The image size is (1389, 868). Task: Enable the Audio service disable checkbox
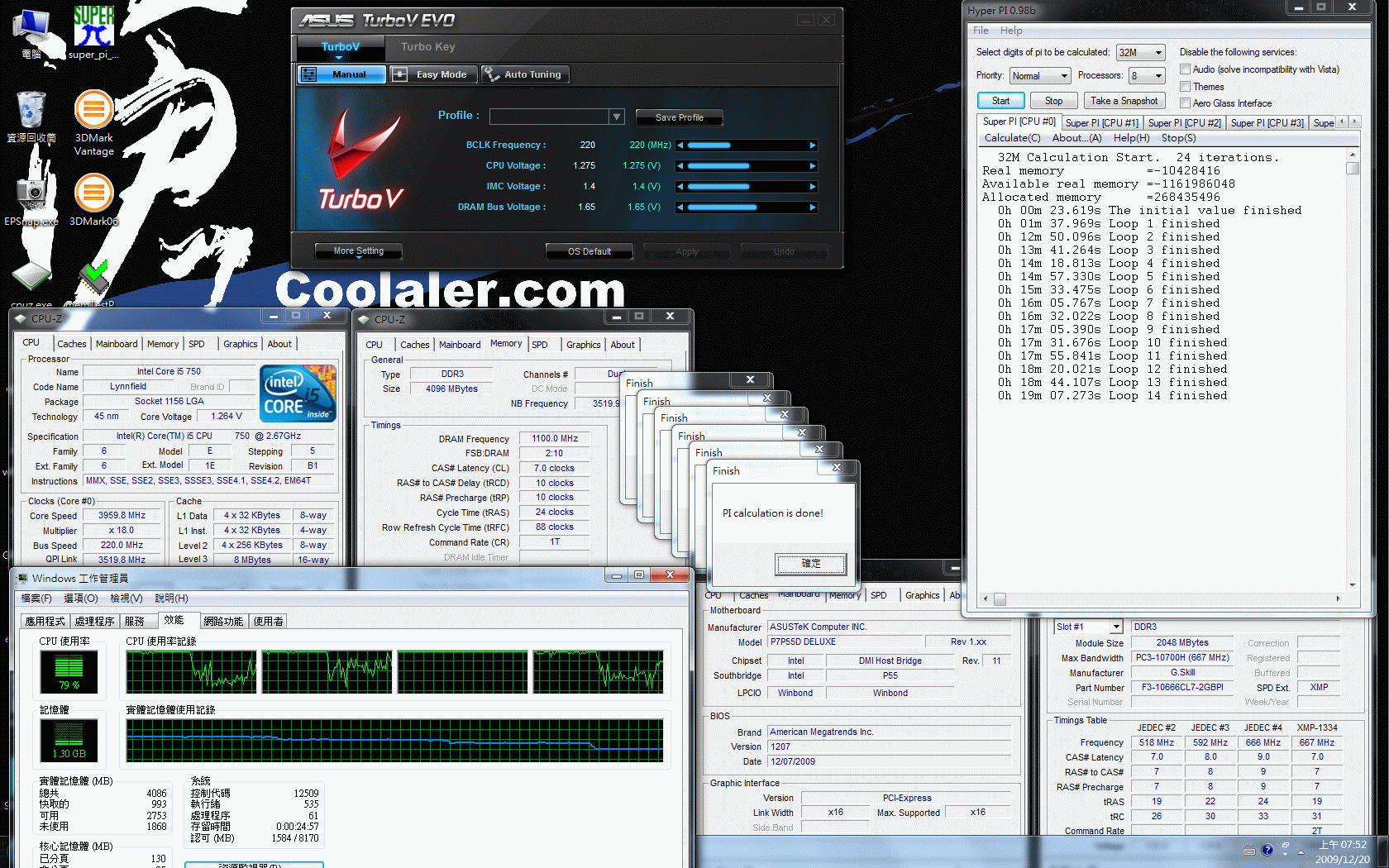pyautogui.click(x=1186, y=69)
